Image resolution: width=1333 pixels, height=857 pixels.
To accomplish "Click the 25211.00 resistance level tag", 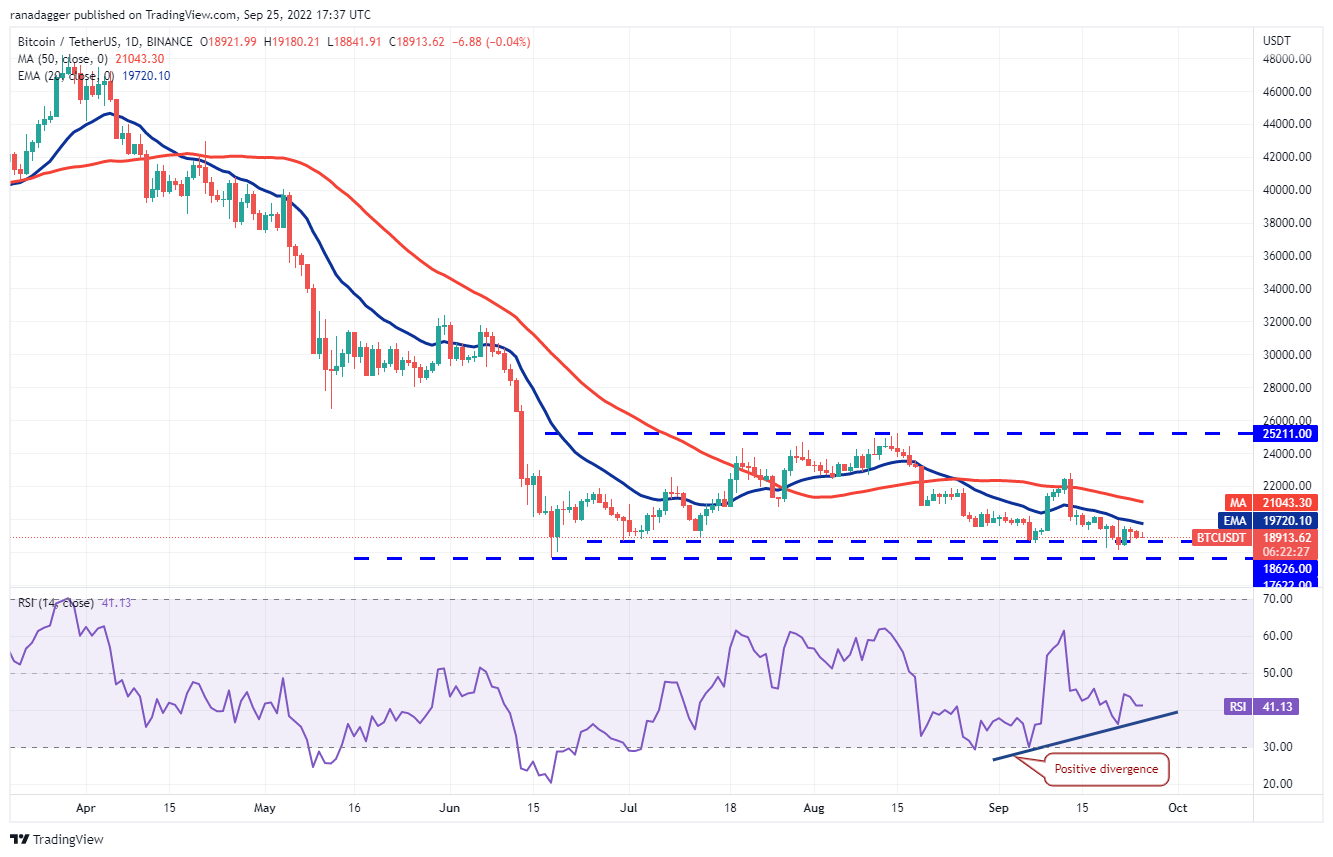I will pyautogui.click(x=1288, y=434).
